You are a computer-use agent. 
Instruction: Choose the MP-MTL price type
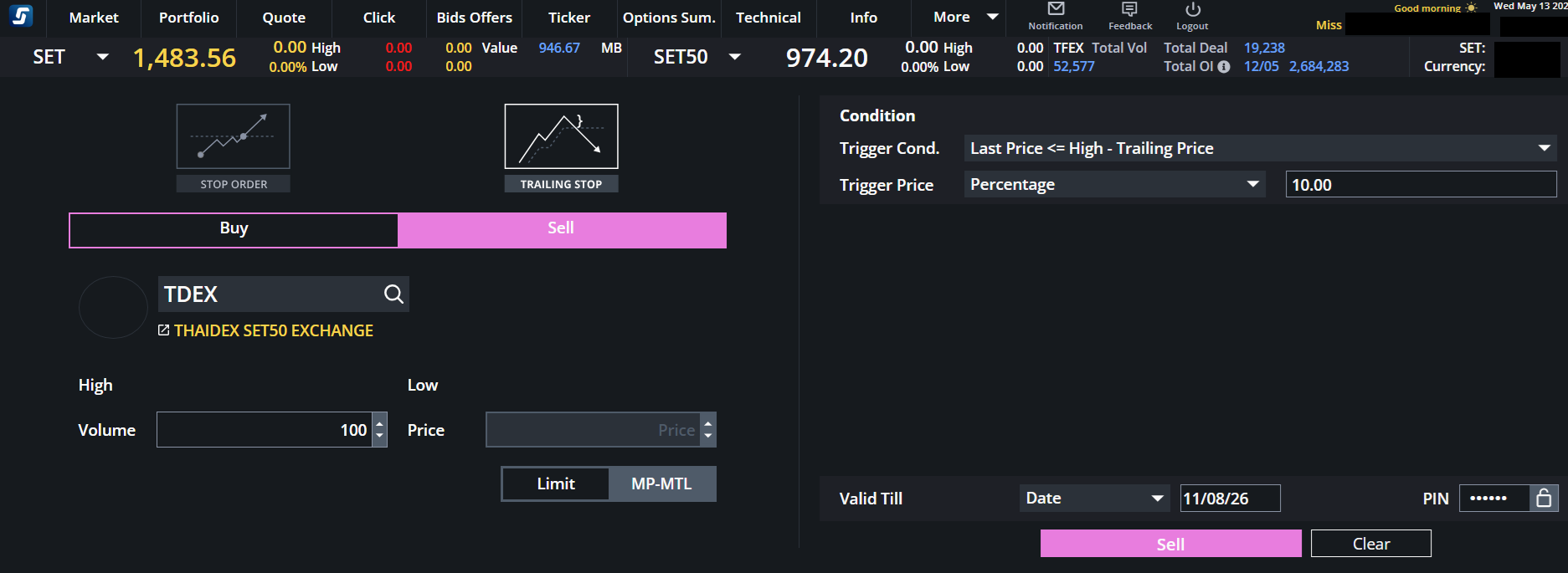coord(661,483)
